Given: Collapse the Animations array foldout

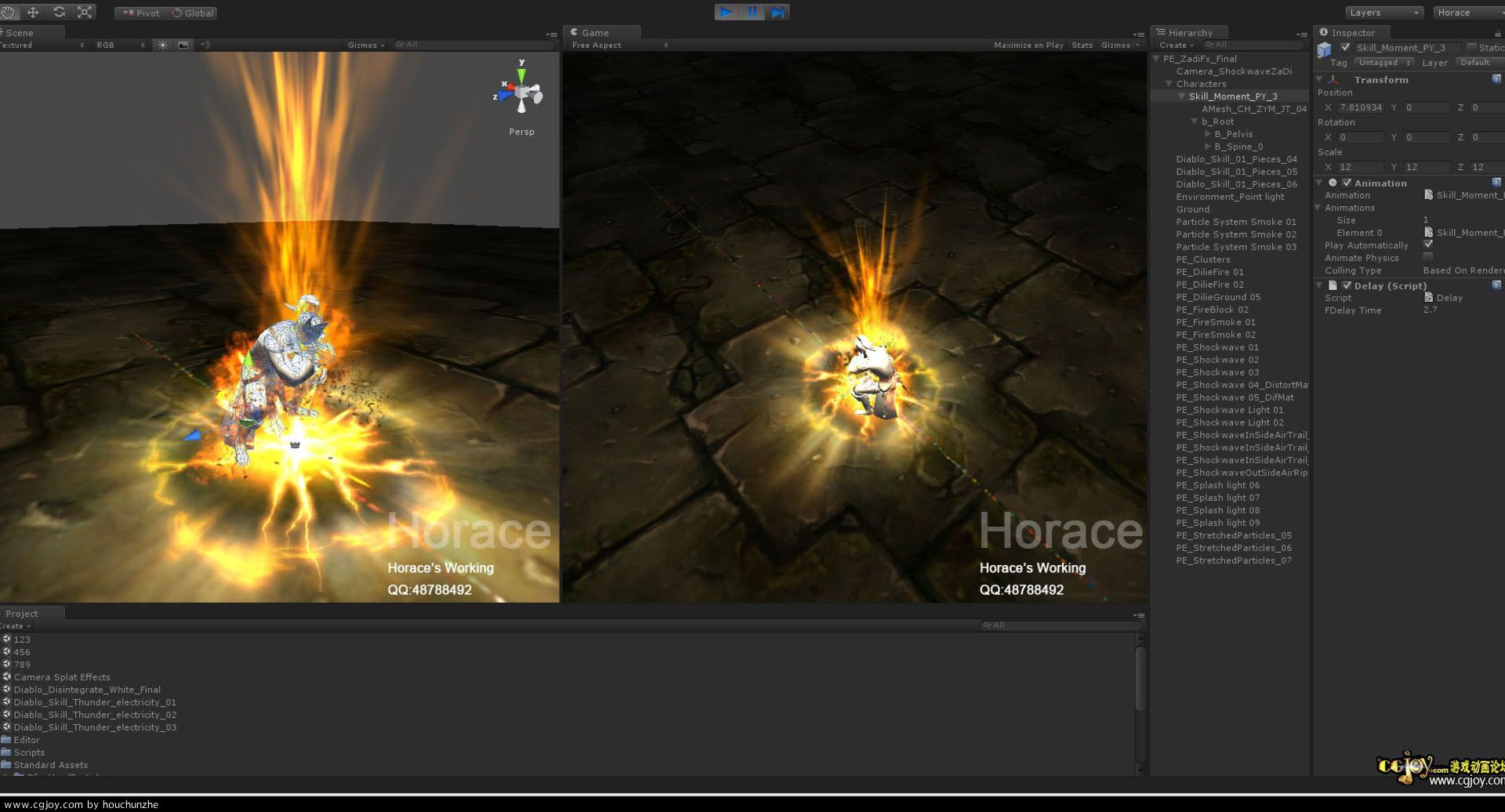Looking at the screenshot, I should point(1318,208).
